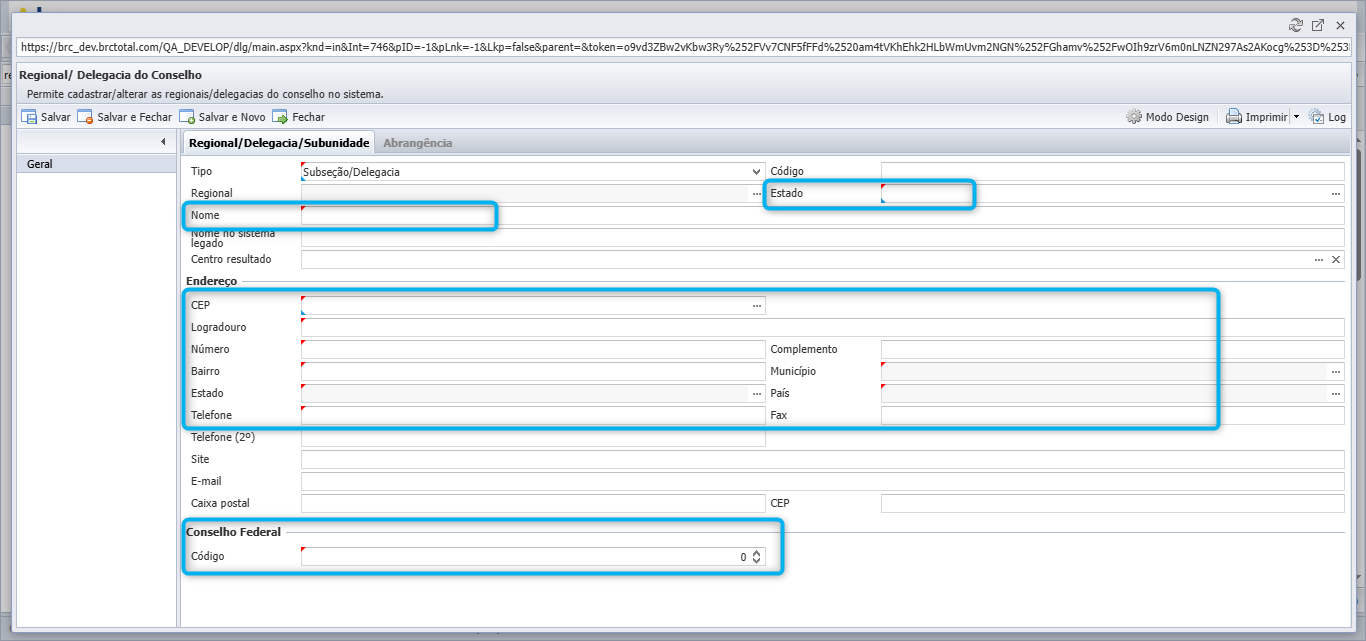Focus the Código field beside Tipo
Image resolution: width=1366 pixels, height=641 pixels.
pyautogui.click(x=1113, y=171)
